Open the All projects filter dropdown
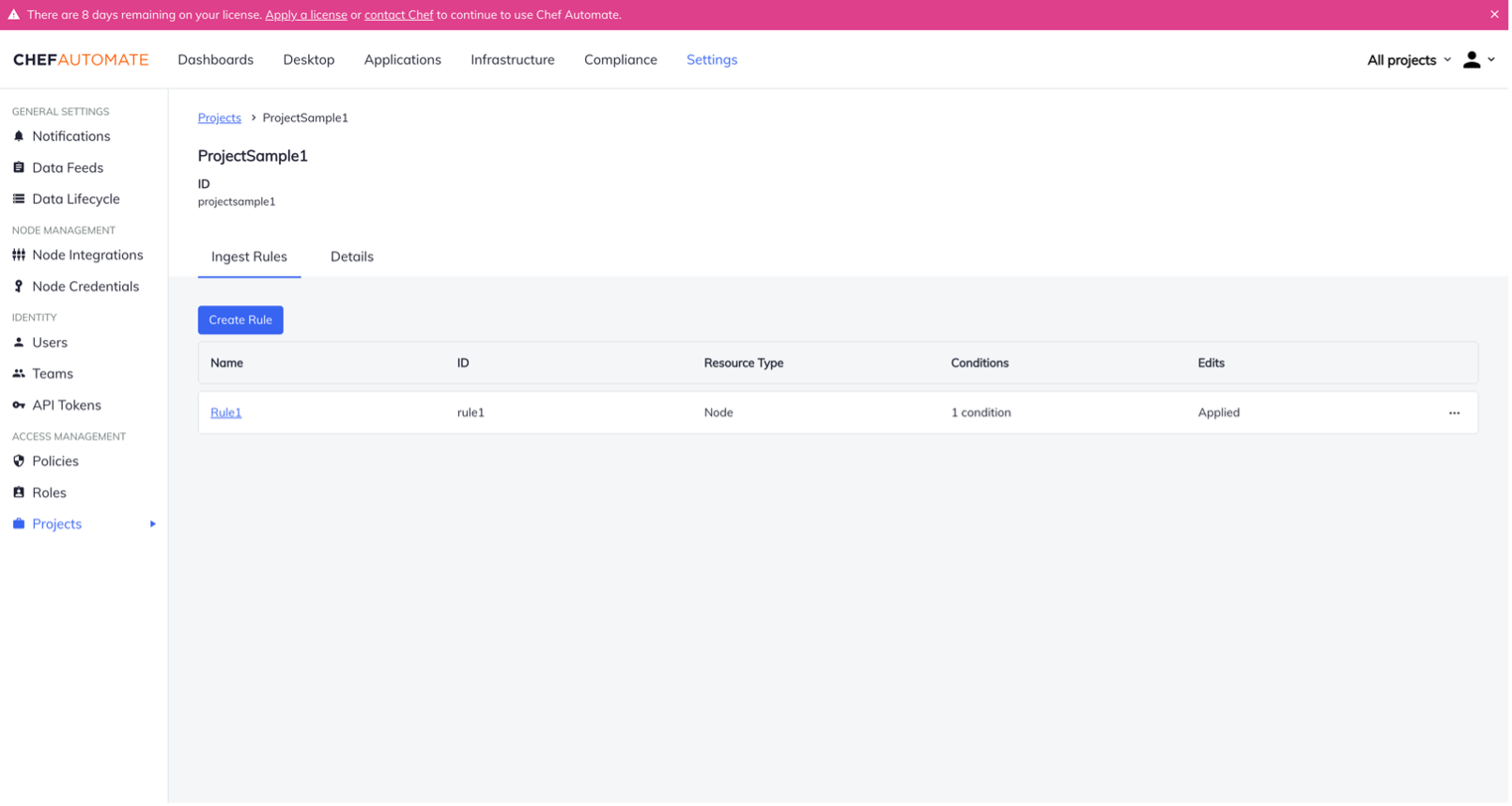This screenshot has height=806, width=1512. click(x=1408, y=60)
